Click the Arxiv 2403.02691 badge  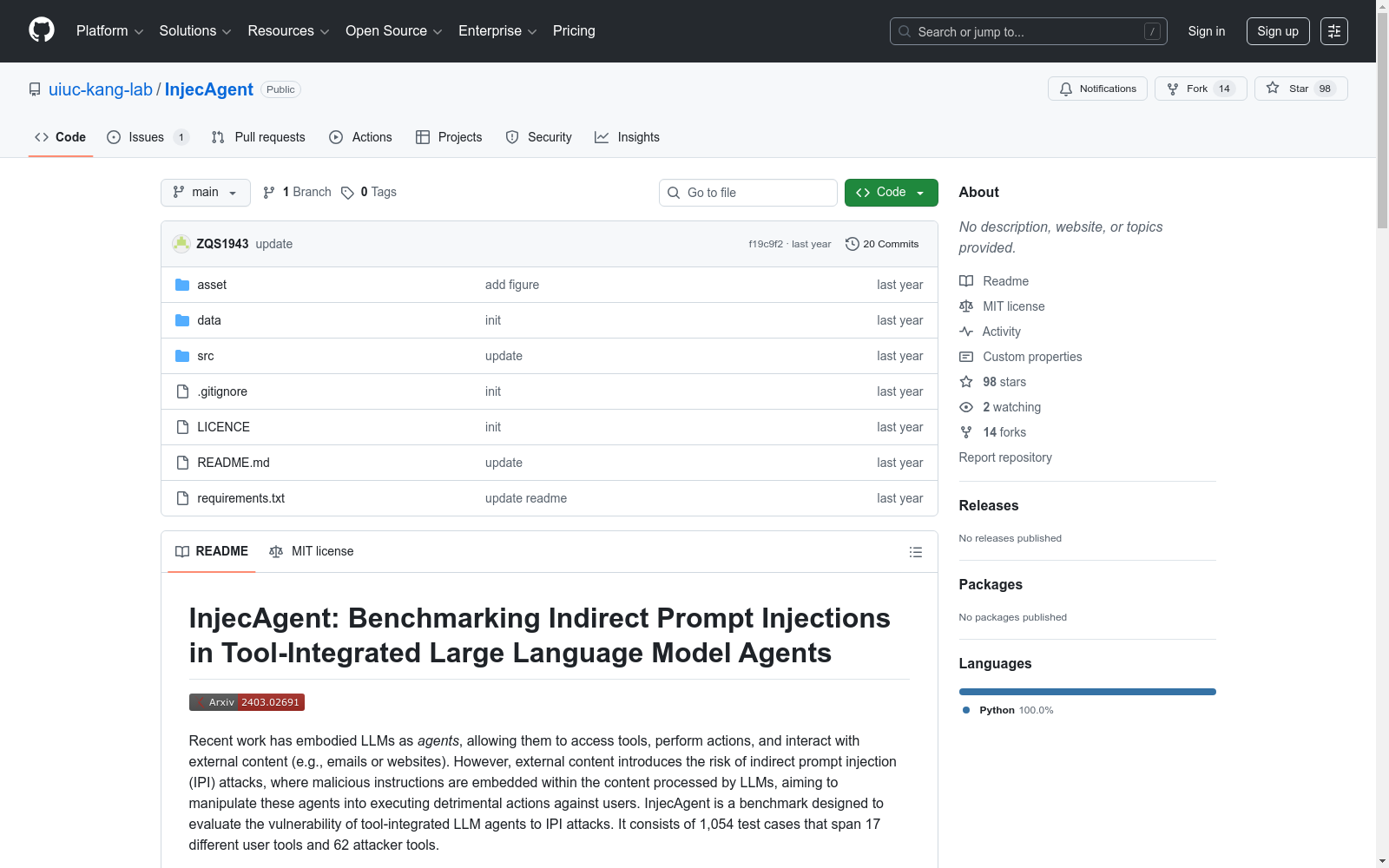(247, 702)
